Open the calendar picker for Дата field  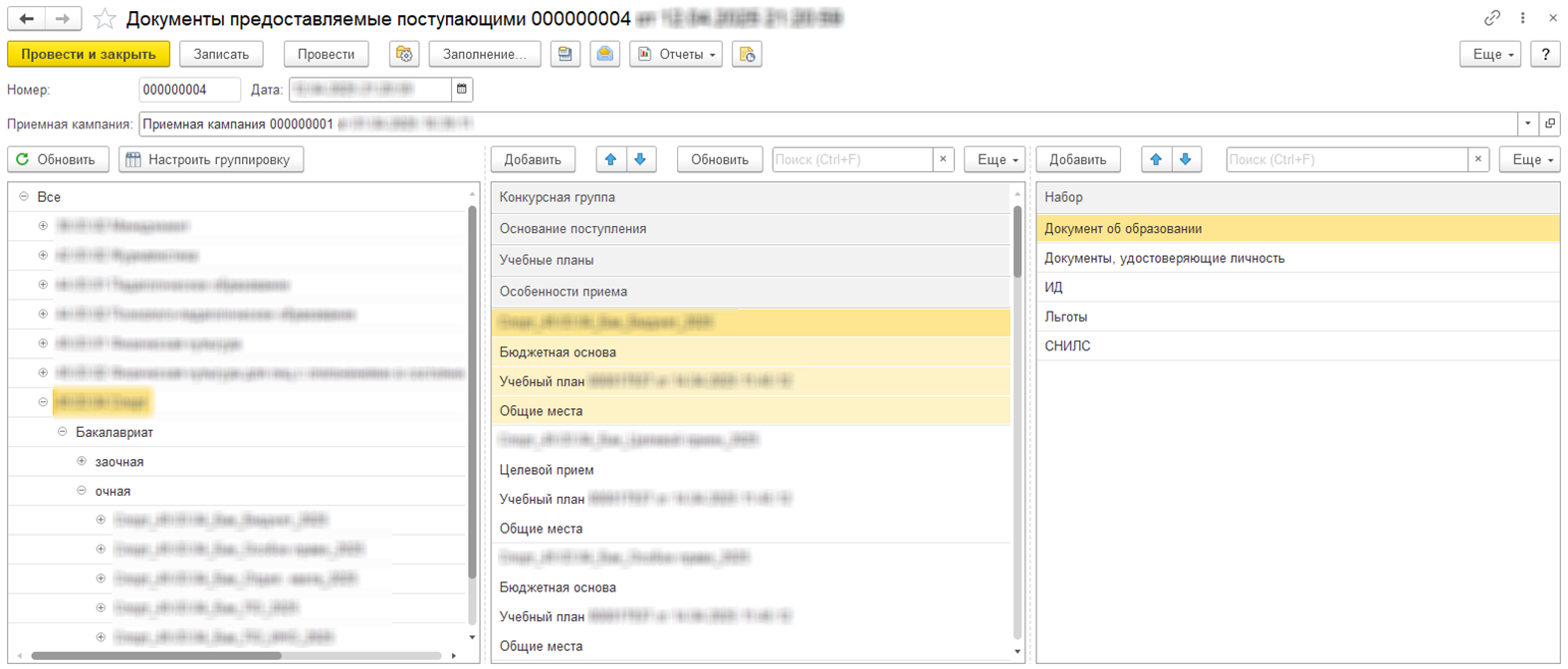point(462,90)
